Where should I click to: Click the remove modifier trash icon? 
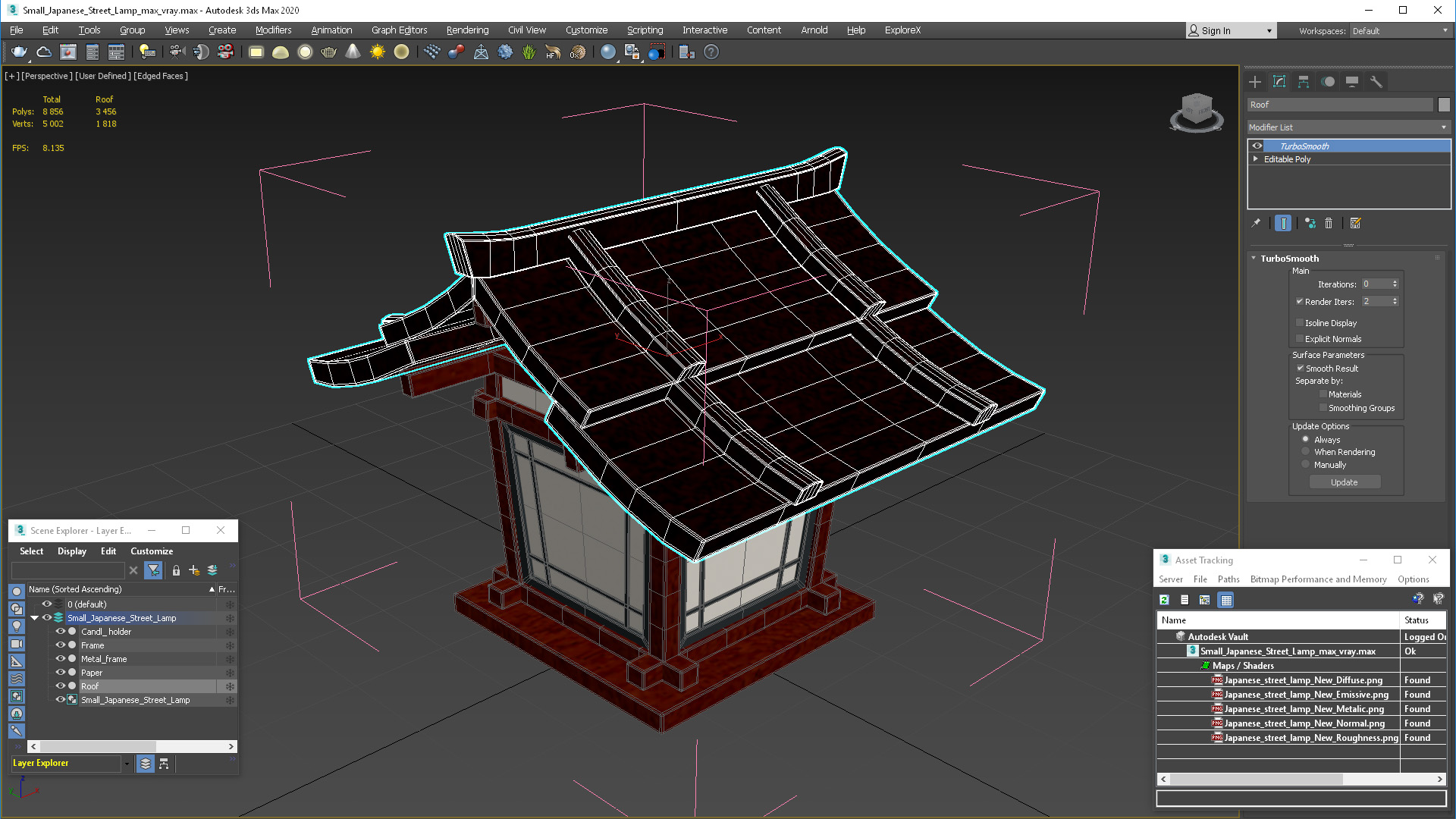[x=1329, y=223]
